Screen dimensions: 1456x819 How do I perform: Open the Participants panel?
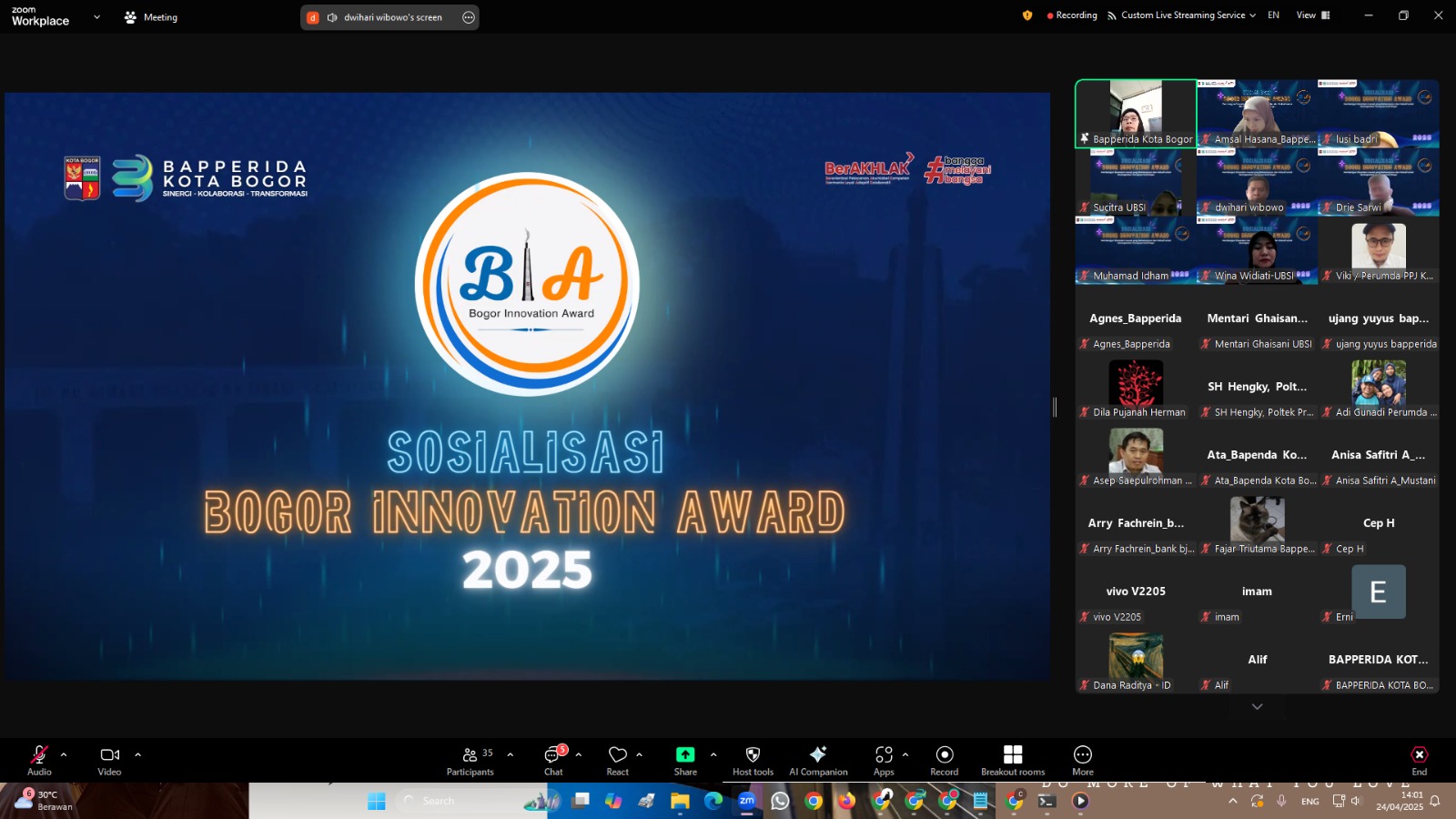point(470,760)
